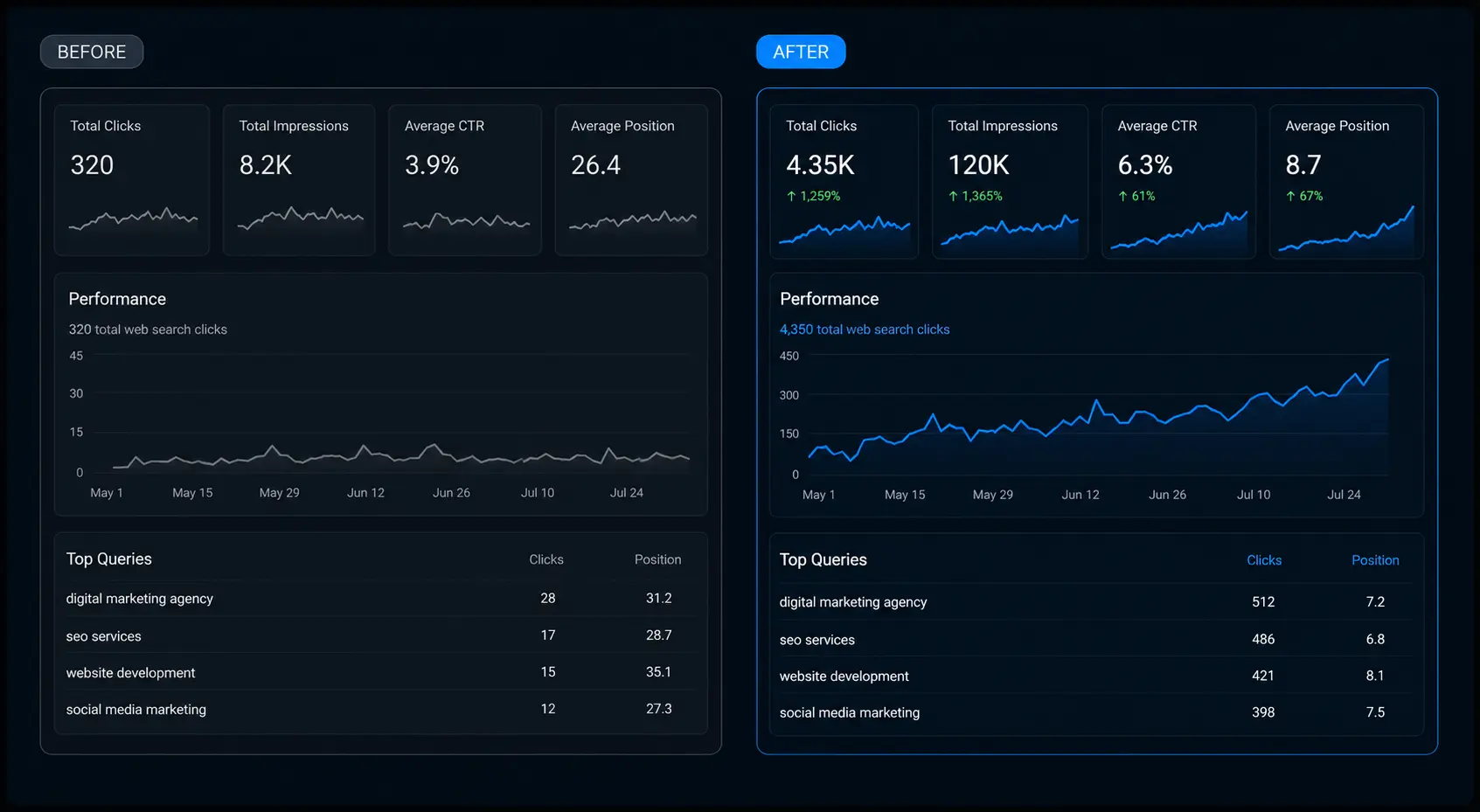
Task: Click the gray sparkline under the 26.4 value
Action: tap(633, 219)
